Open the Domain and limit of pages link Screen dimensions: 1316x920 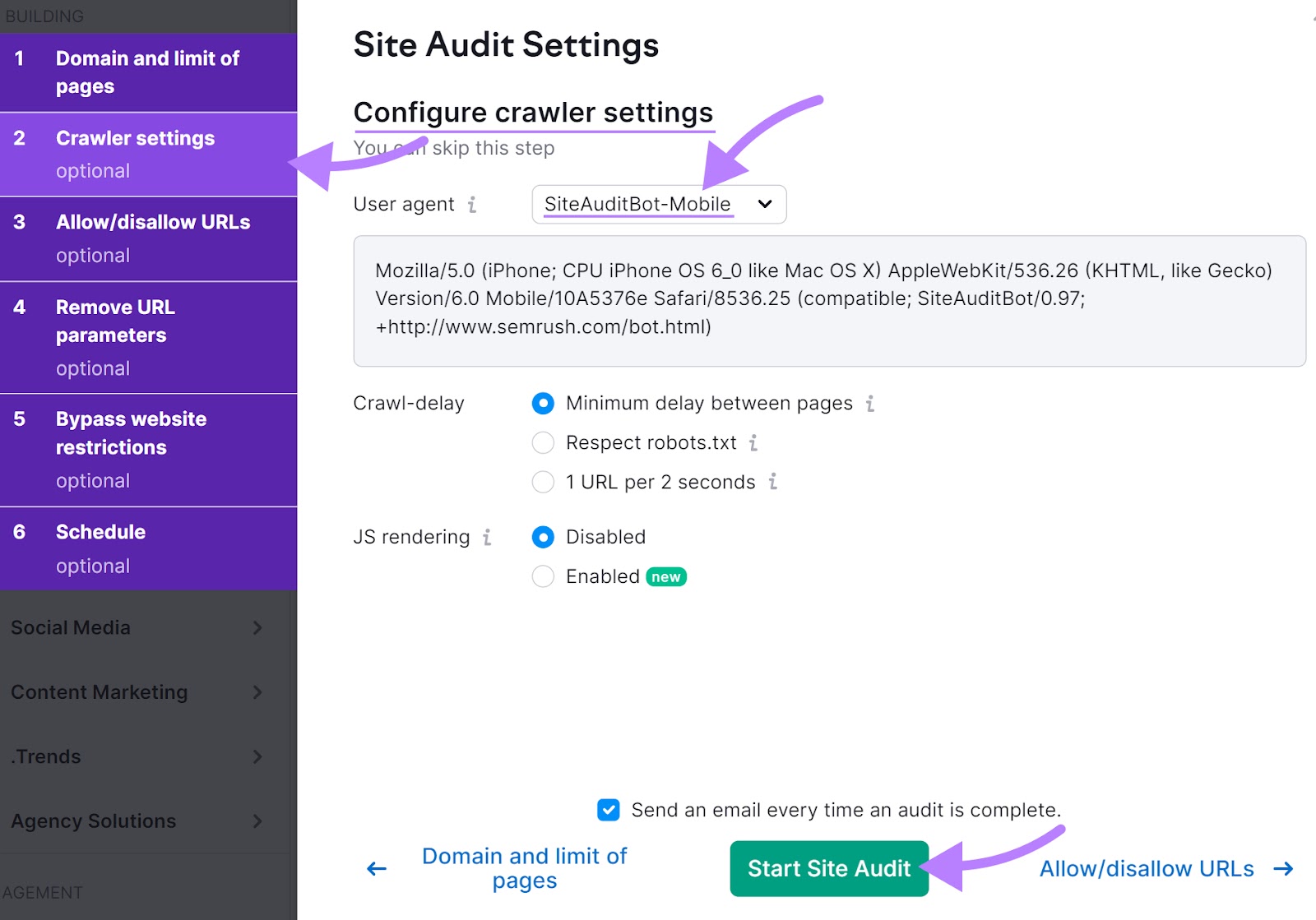pyautogui.click(x=524, y=868)
